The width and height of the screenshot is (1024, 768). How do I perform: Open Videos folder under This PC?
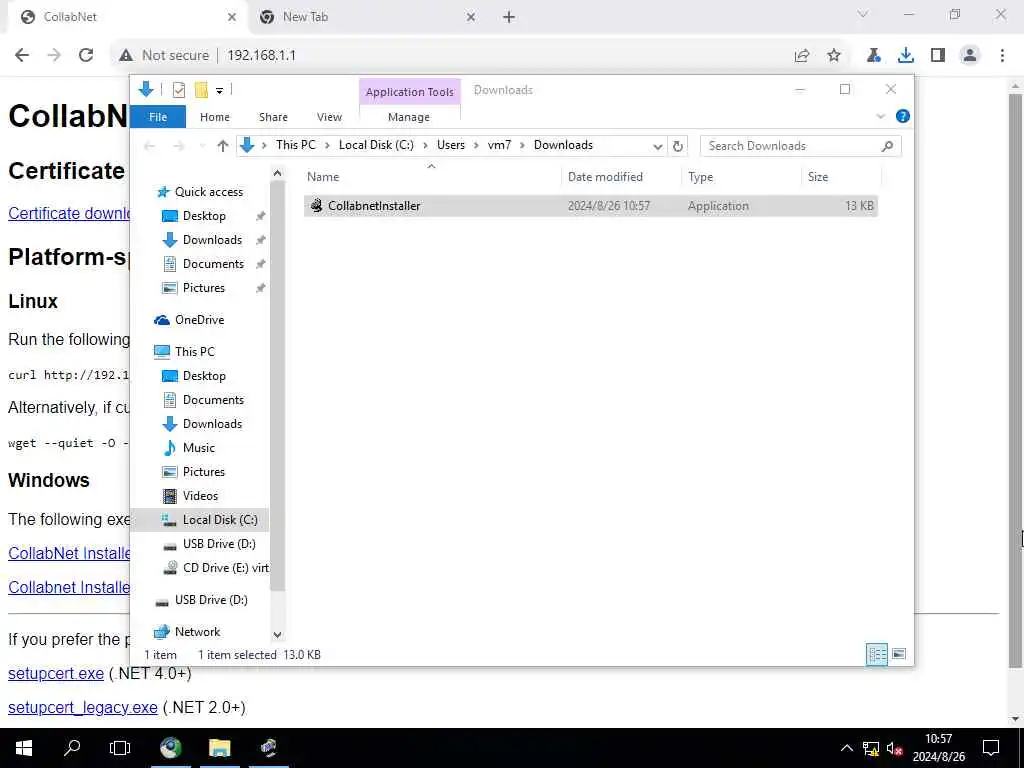pos(200,496)
